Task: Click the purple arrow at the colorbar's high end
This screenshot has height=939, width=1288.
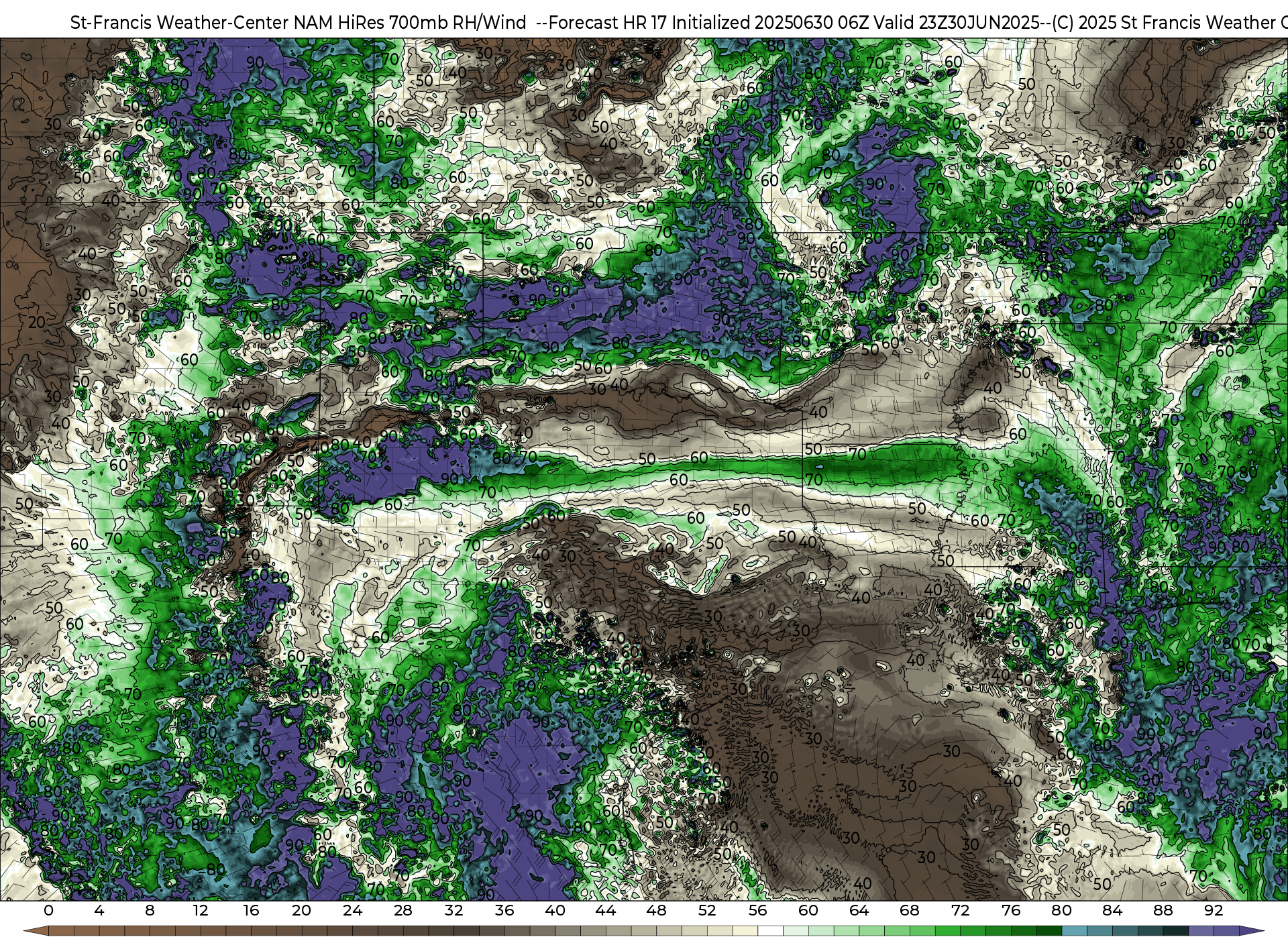Action: coord(1252,931)
